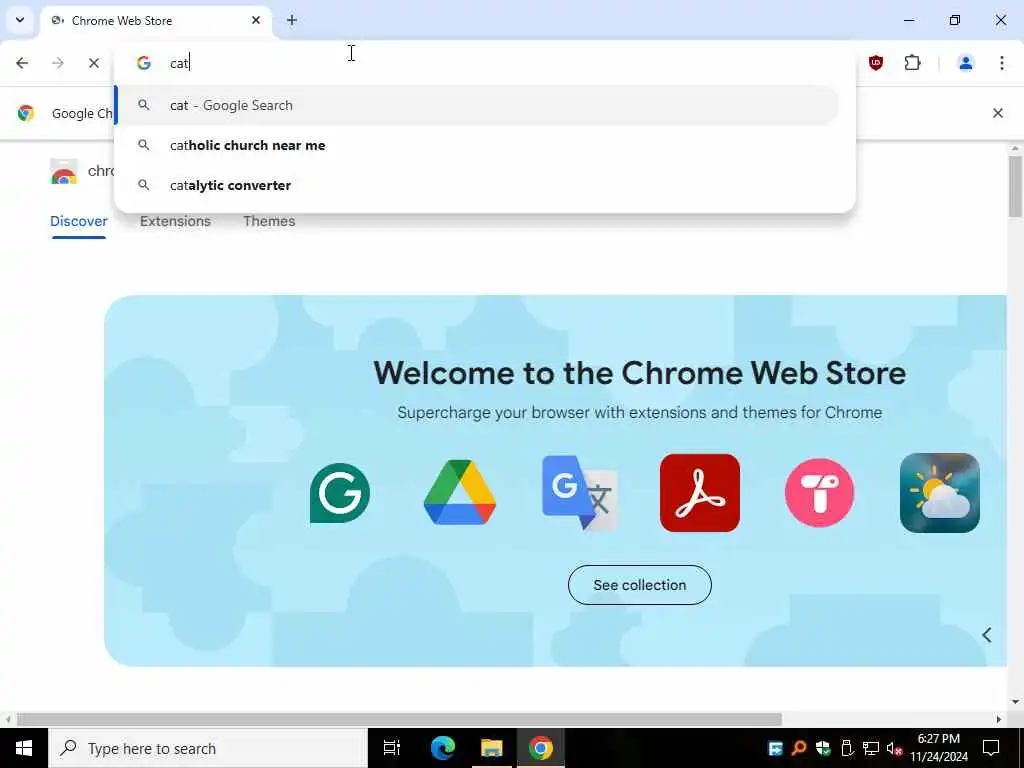Open Task View on the taskbar
The height and width of the screenshot is (768, 1024).
[392, 748]
